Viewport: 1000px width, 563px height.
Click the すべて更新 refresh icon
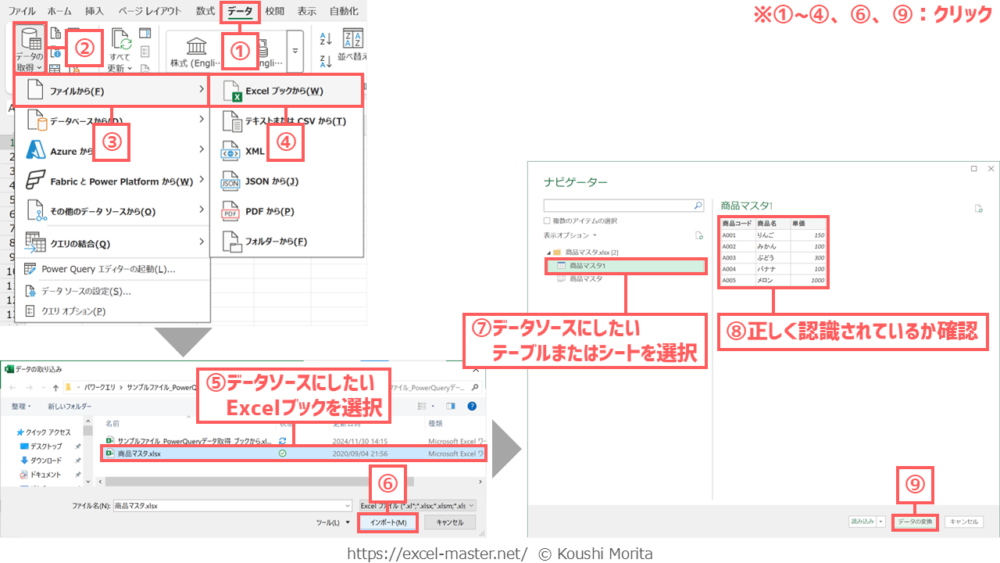[122, 42]
